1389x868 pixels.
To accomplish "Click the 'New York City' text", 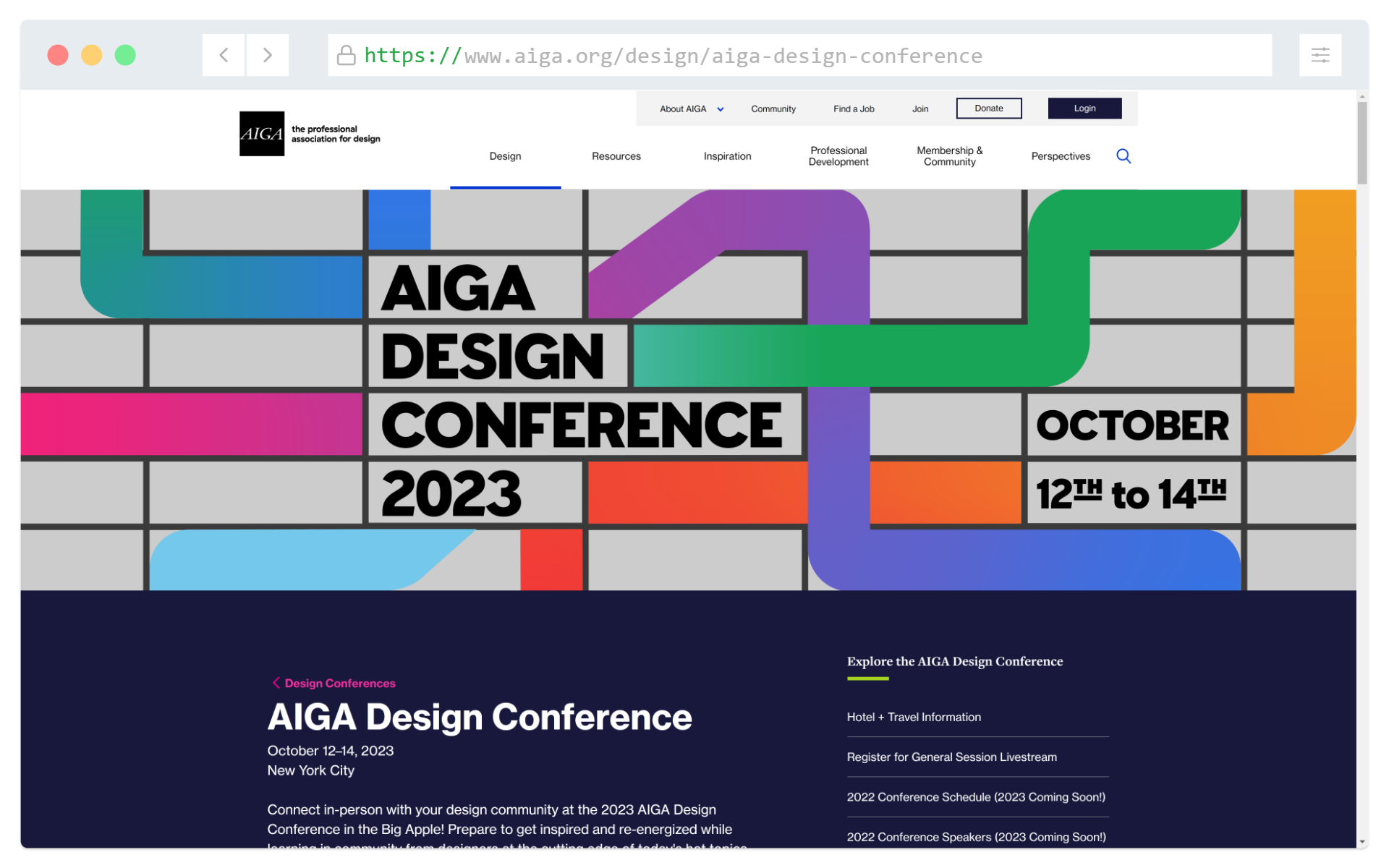I will (311, 770).
